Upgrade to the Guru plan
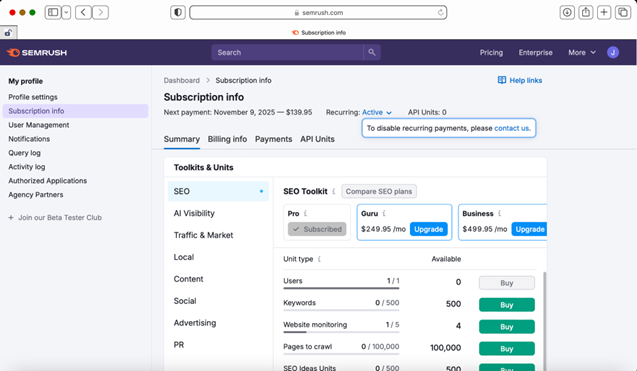This screenshot has width=637, height=371. [x=429, y=229]
